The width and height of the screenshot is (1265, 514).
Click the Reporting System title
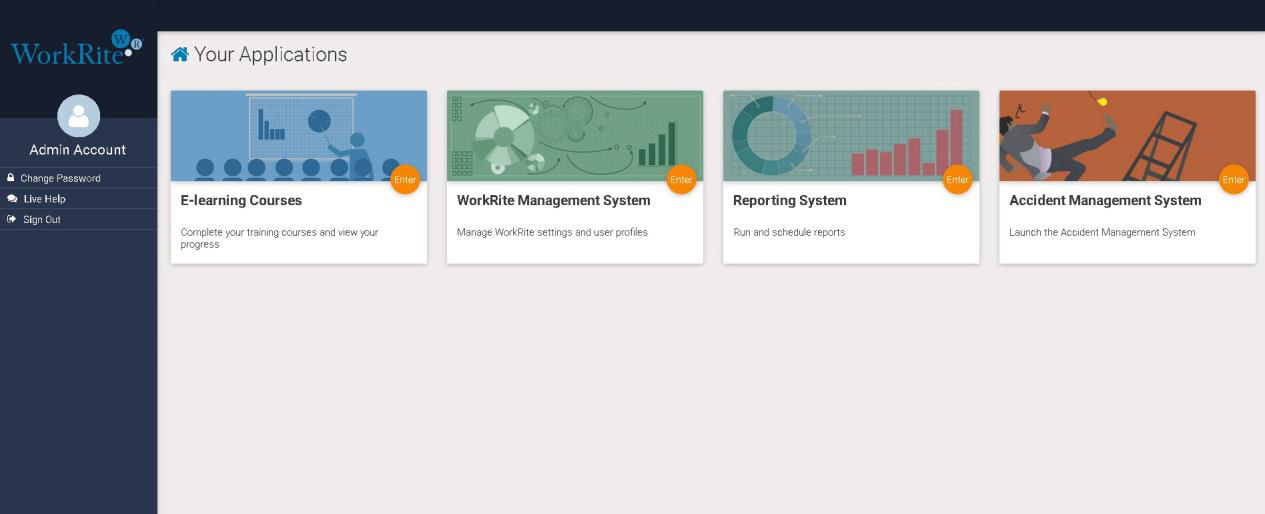click(789, 201)
